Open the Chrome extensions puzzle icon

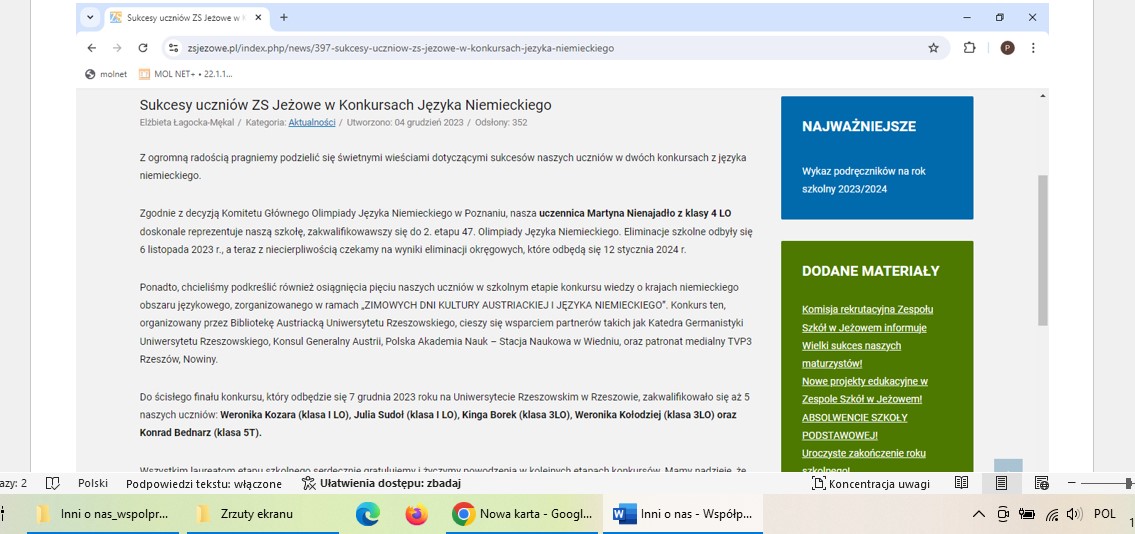point(969,48)
